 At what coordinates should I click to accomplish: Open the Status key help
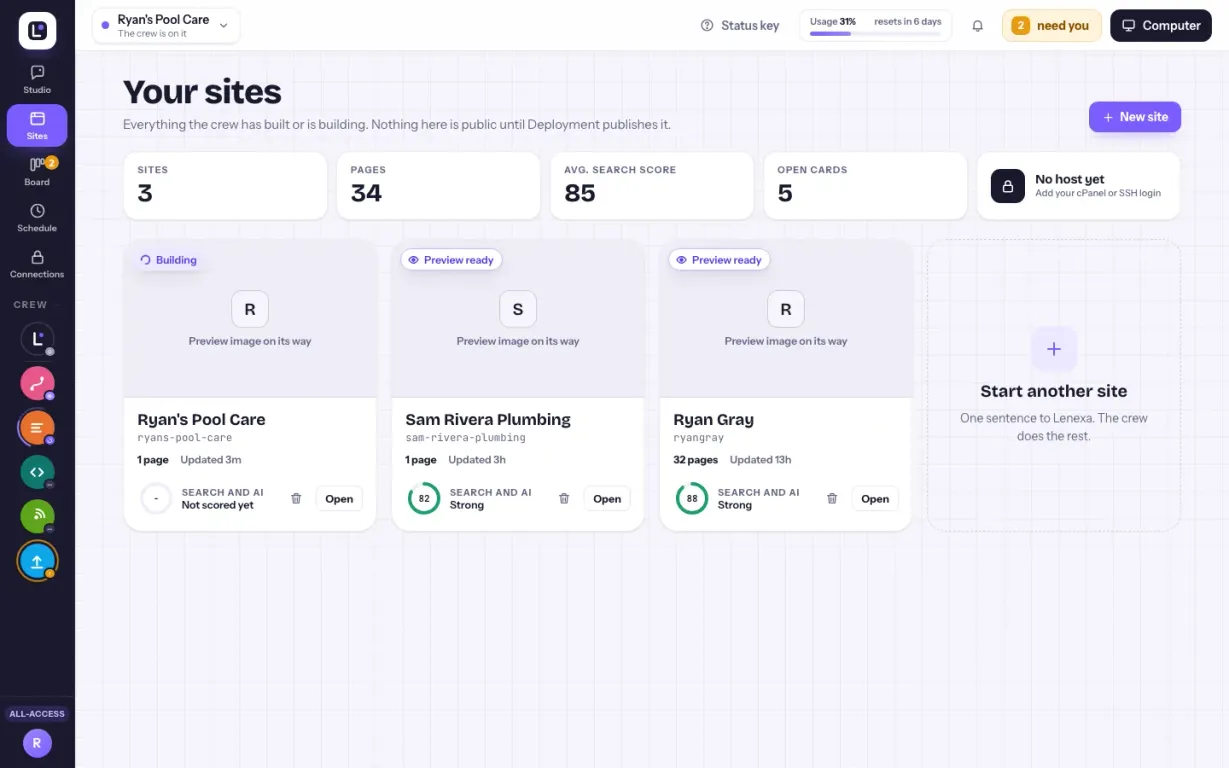point(740,26)
